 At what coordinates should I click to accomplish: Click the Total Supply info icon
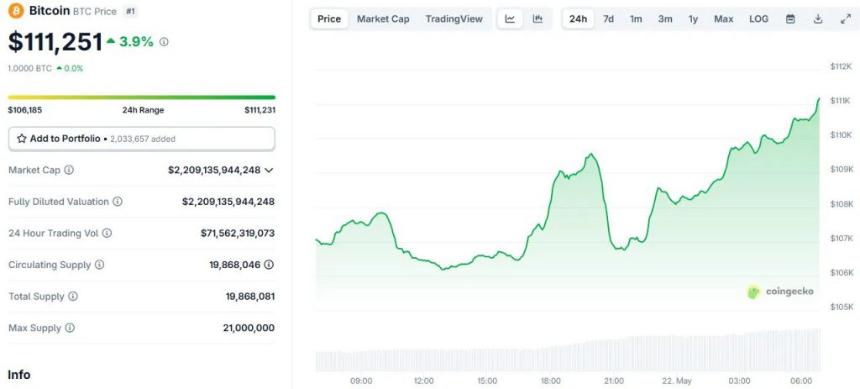tap(73, 296)
